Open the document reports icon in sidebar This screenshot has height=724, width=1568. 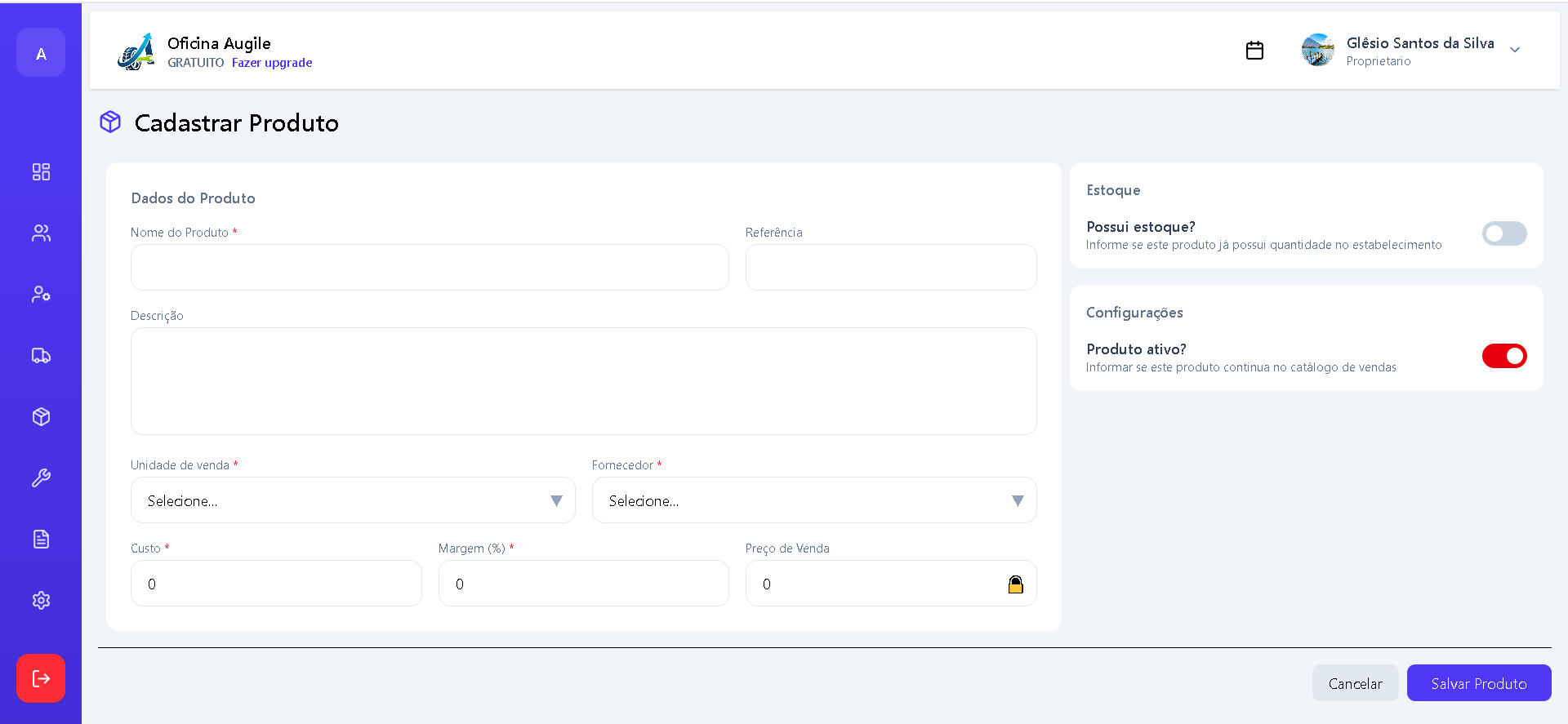tap(41, 539)
